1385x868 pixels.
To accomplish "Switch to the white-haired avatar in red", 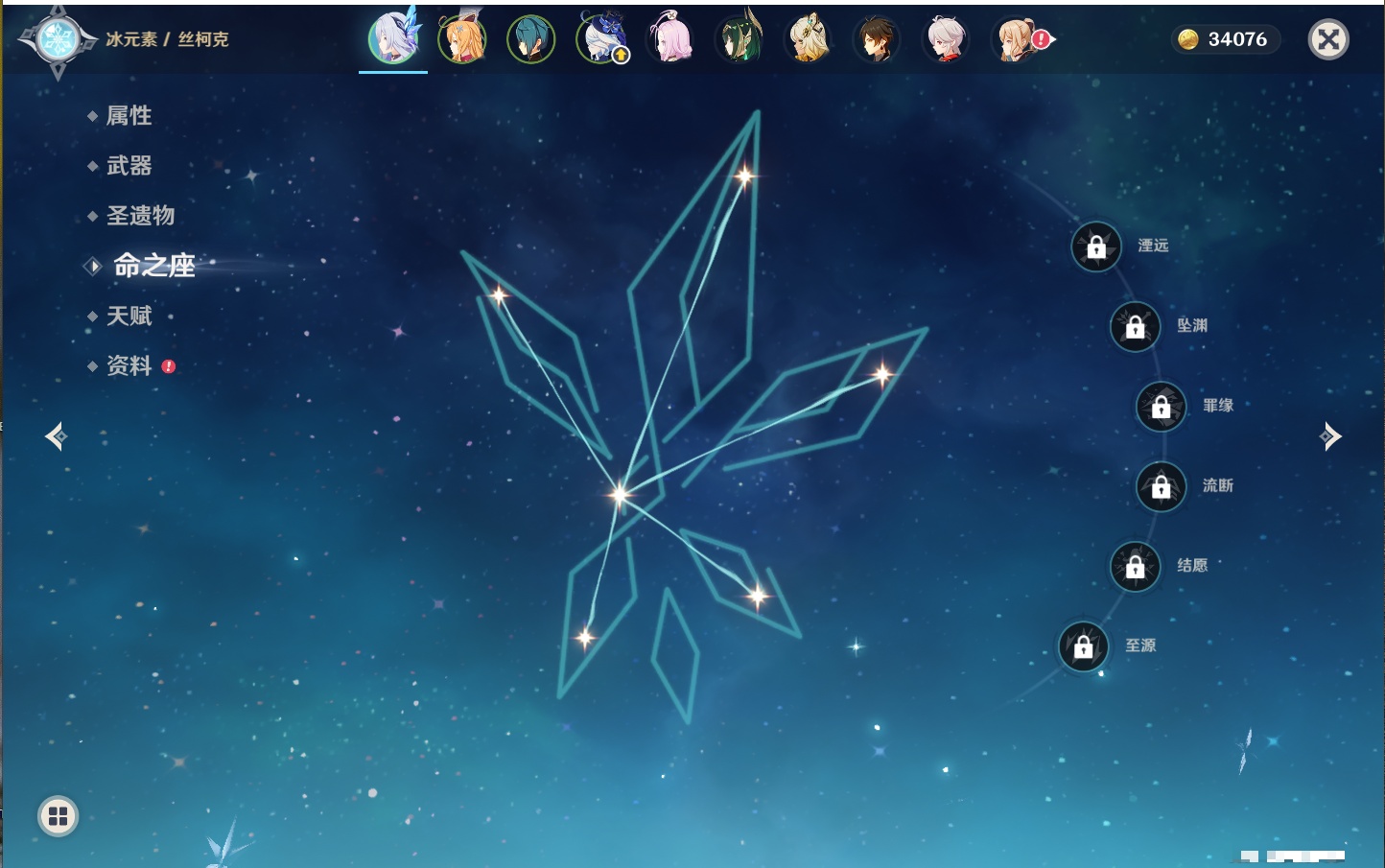I will [946, 39].
